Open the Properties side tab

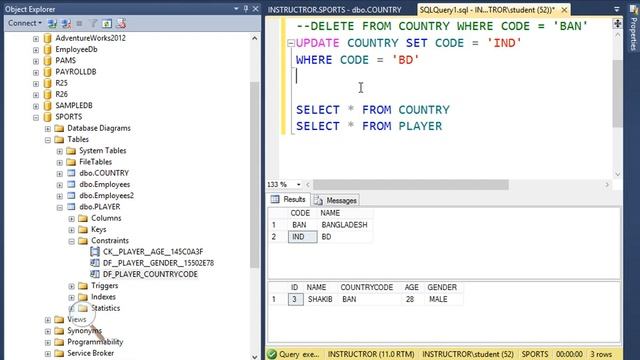click(633, 29)
